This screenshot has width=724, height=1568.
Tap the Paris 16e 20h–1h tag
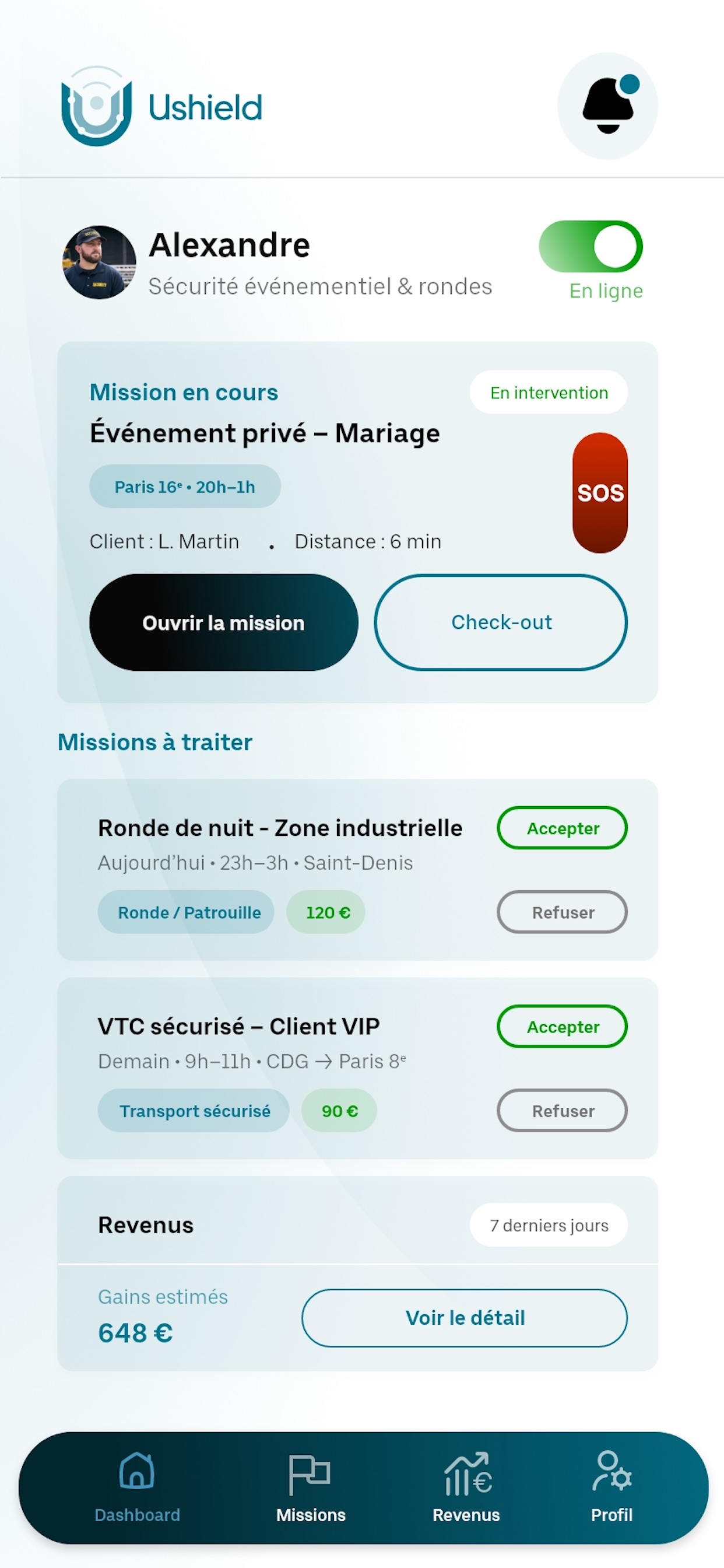tap(185, 487)
